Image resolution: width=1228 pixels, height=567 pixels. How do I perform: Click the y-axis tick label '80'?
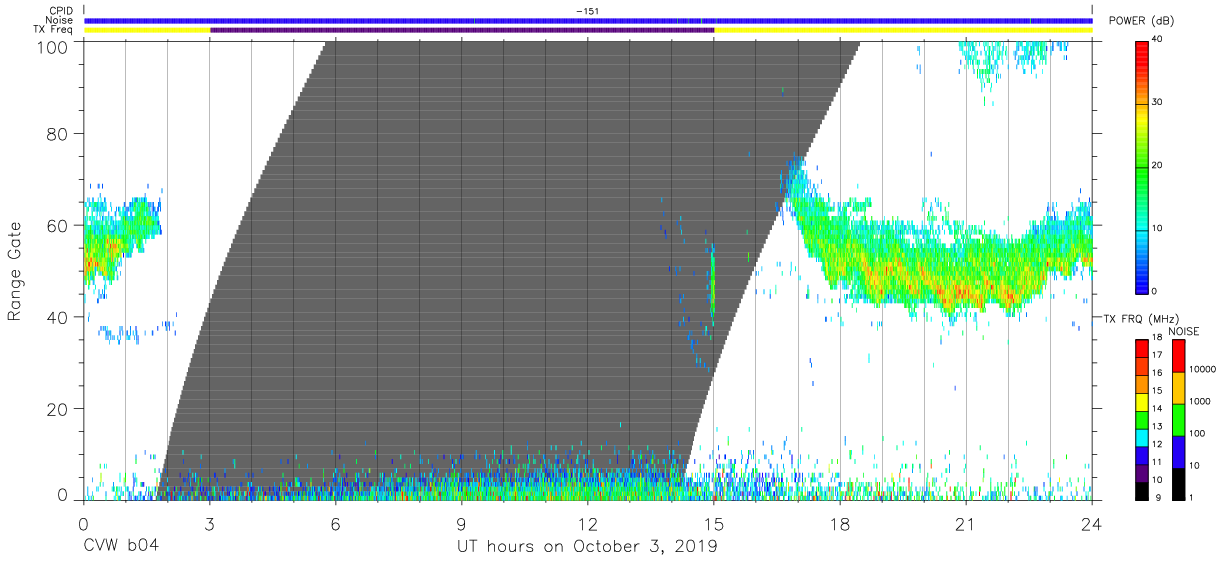(x=59, y=133)
